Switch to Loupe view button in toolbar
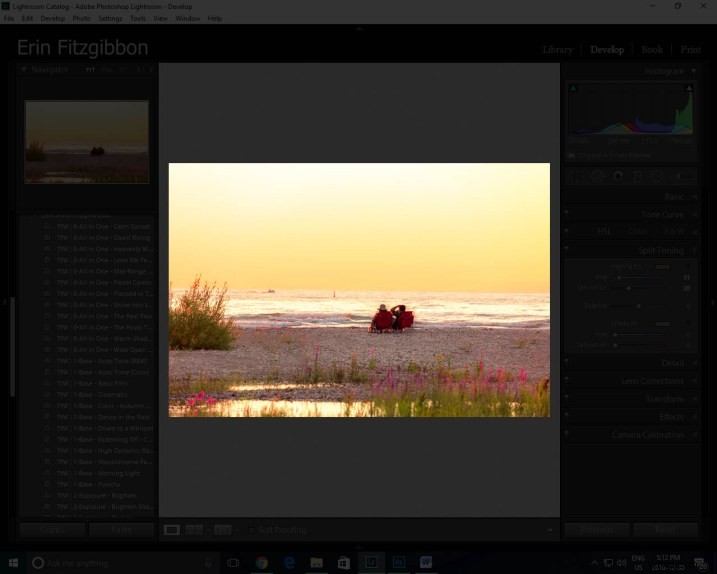Viewport: 717px width, 574px height. [x=172, y=530]
